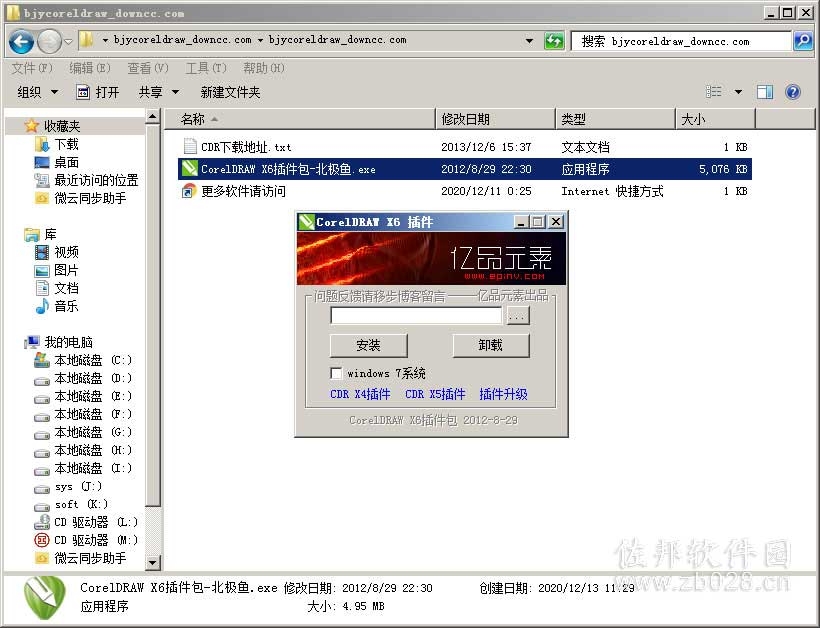Select CorelDRAW X6插件包-北极鱼.exe file

tap(465, 169)
